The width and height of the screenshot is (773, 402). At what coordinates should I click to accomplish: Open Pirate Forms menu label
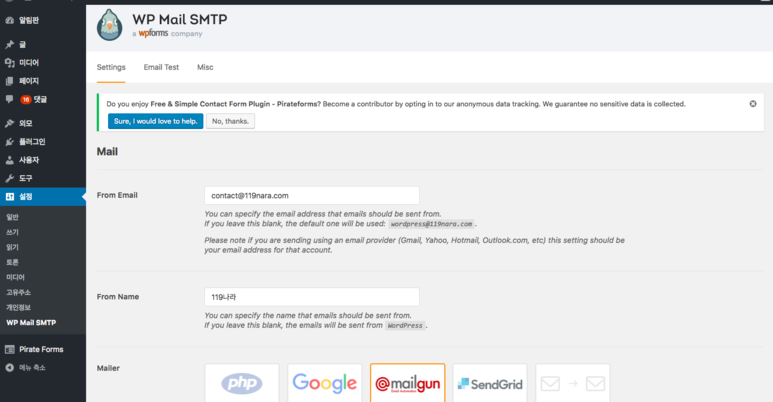(x=41, y=349)
